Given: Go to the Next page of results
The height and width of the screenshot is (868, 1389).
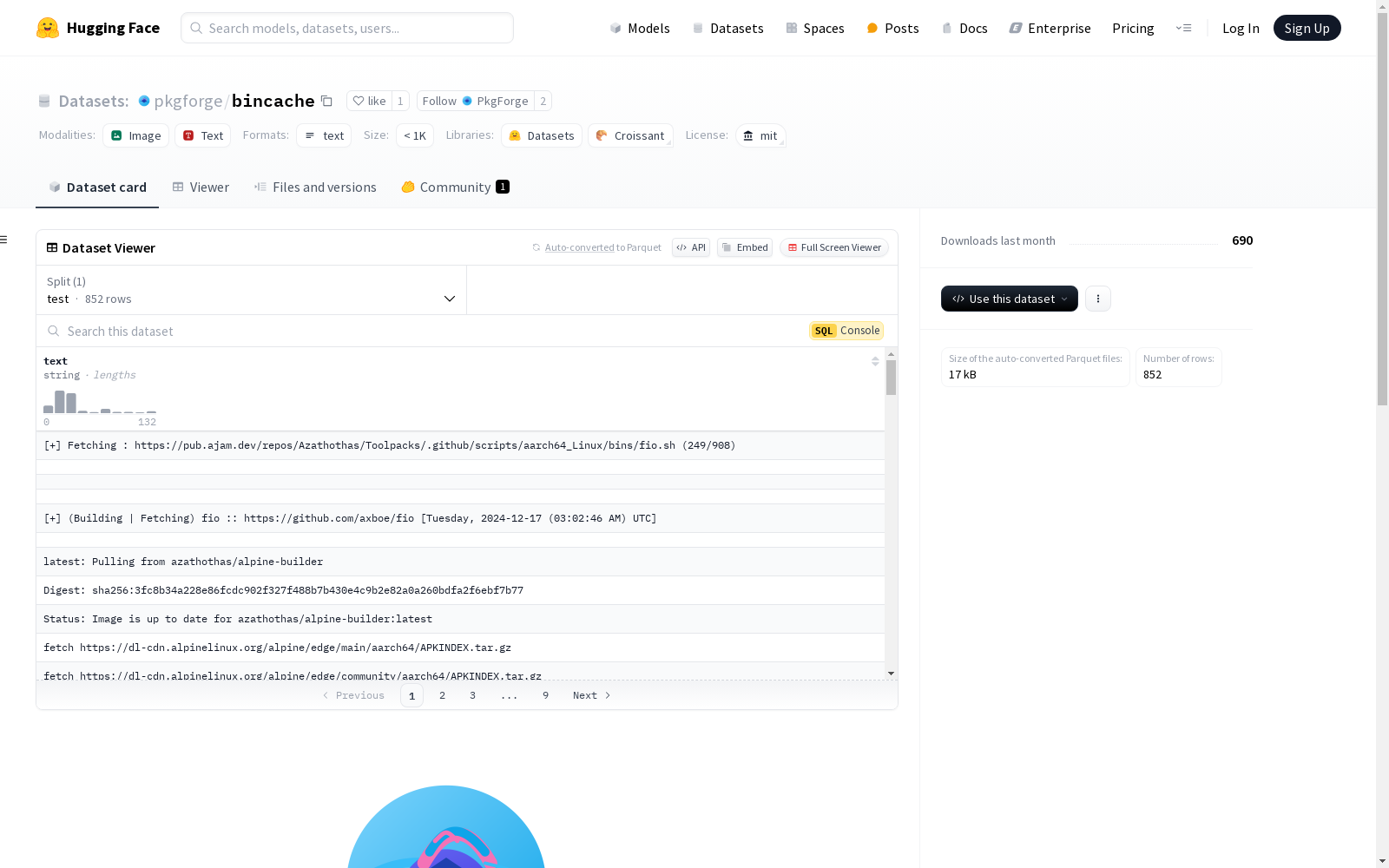Looking at the screenshot, I should pos(591,695).
